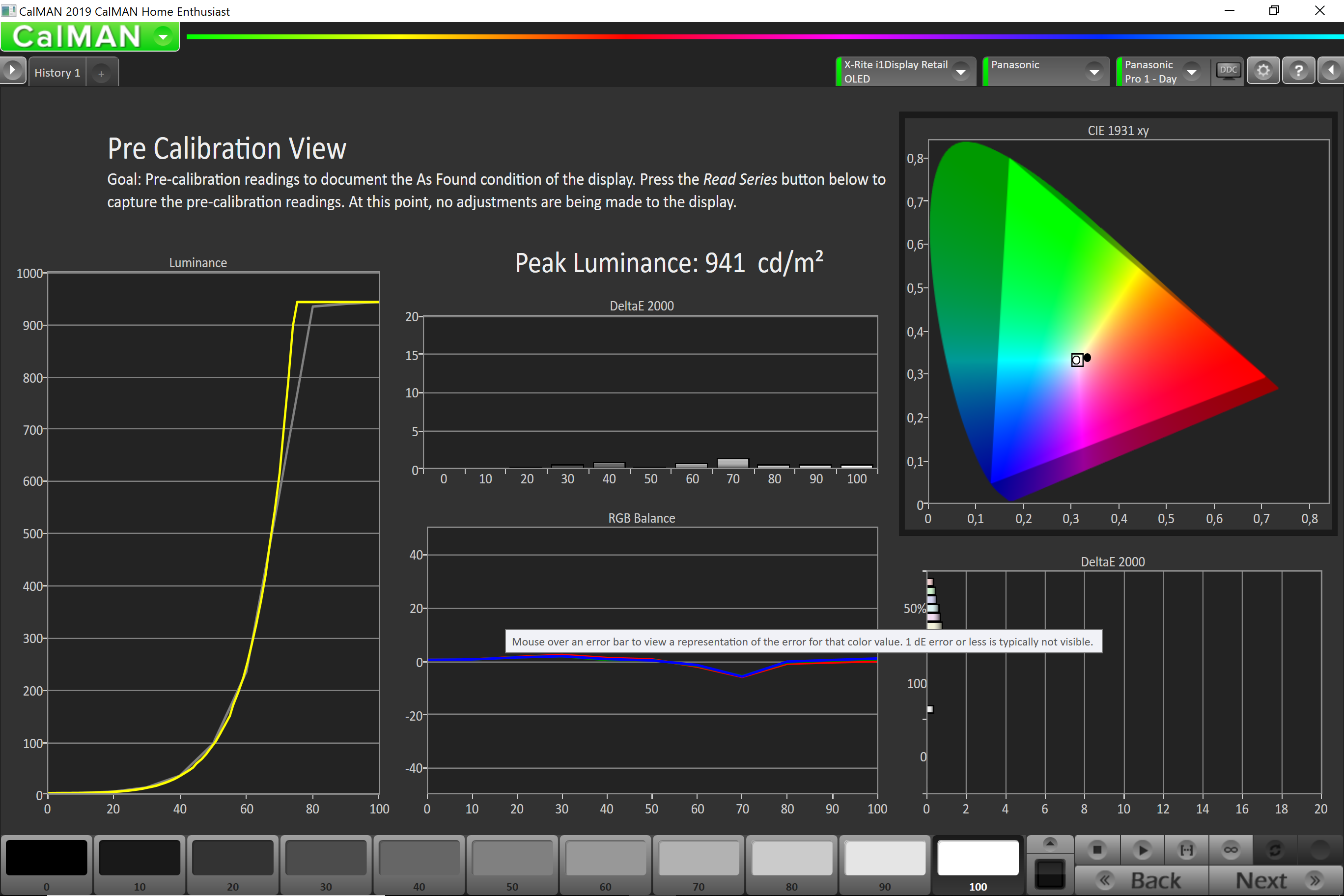Minimize the CalMAN window
Viewport: 1344px width, 896px height.
click(1230, 11)
